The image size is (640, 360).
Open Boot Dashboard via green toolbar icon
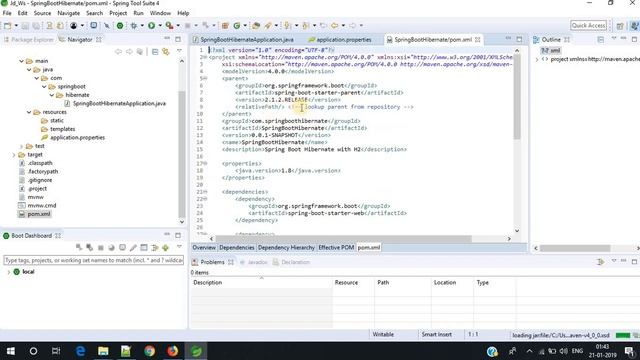pyautogui.click(x=120, y=26)
